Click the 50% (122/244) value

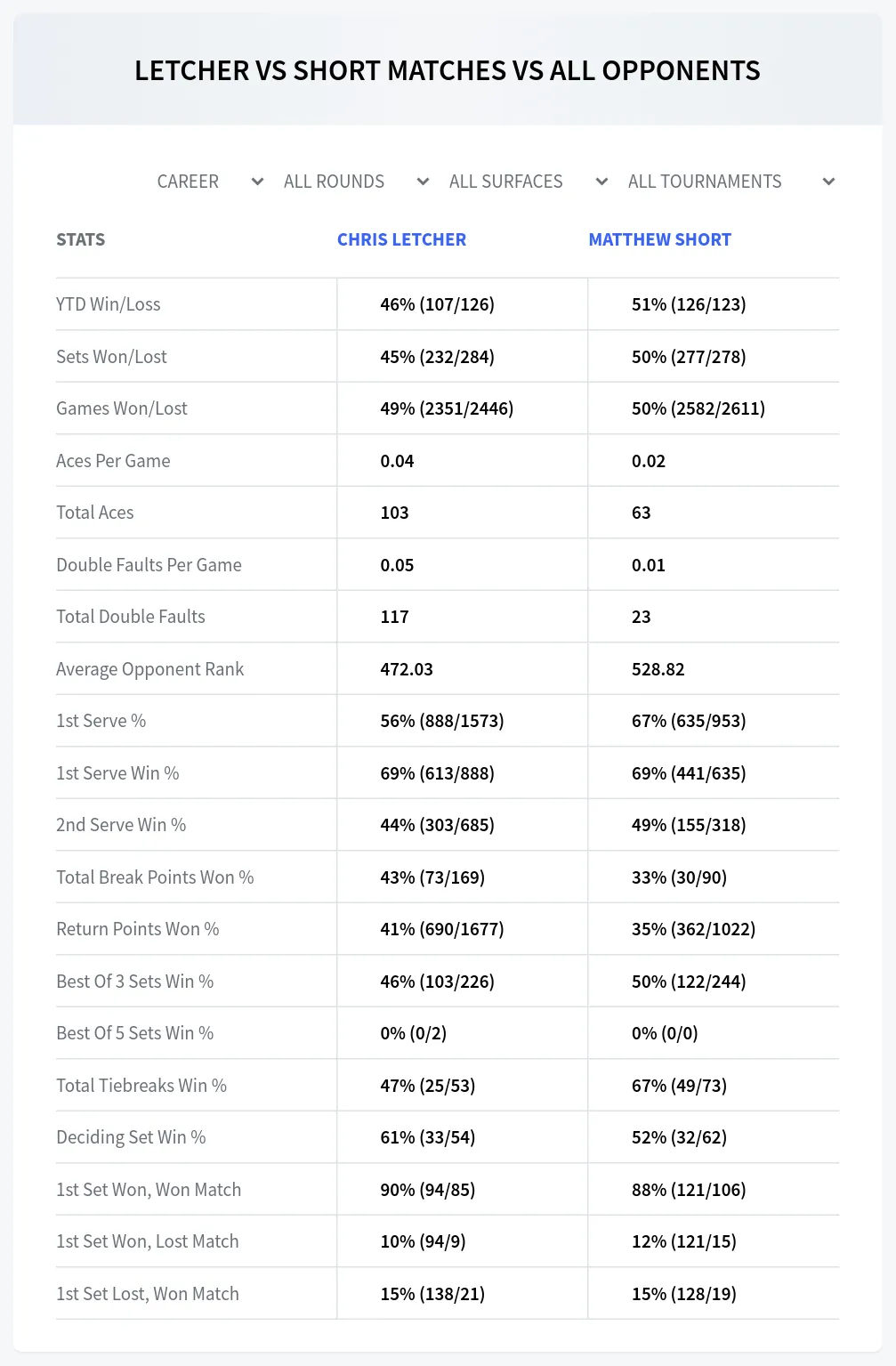point(689,982)
